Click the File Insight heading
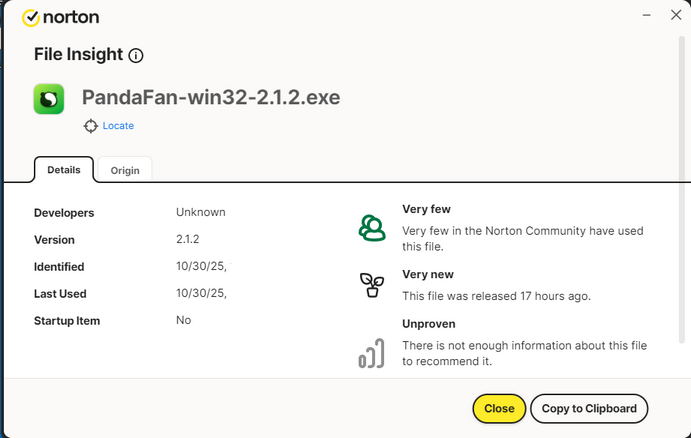Viewport: 691px width, 438px height. click(x=78, y=55)
